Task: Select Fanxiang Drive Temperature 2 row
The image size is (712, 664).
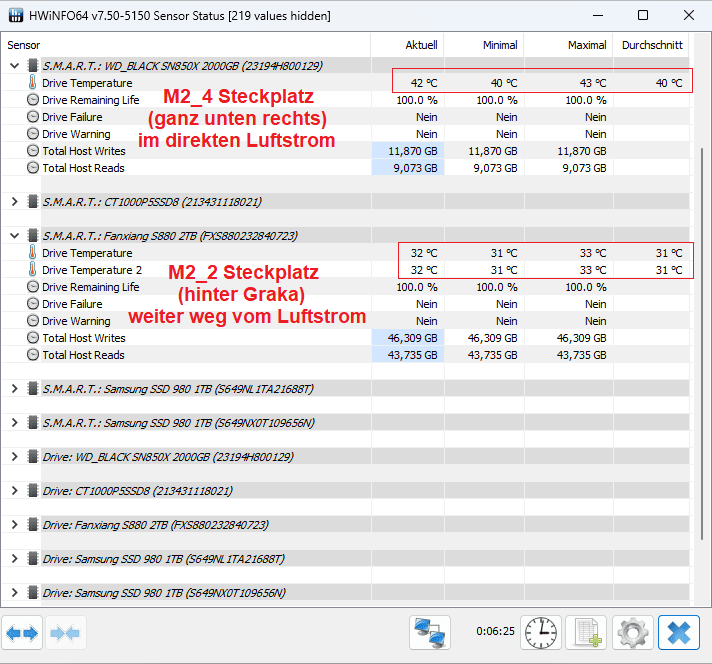Action: tap(345, 270)
